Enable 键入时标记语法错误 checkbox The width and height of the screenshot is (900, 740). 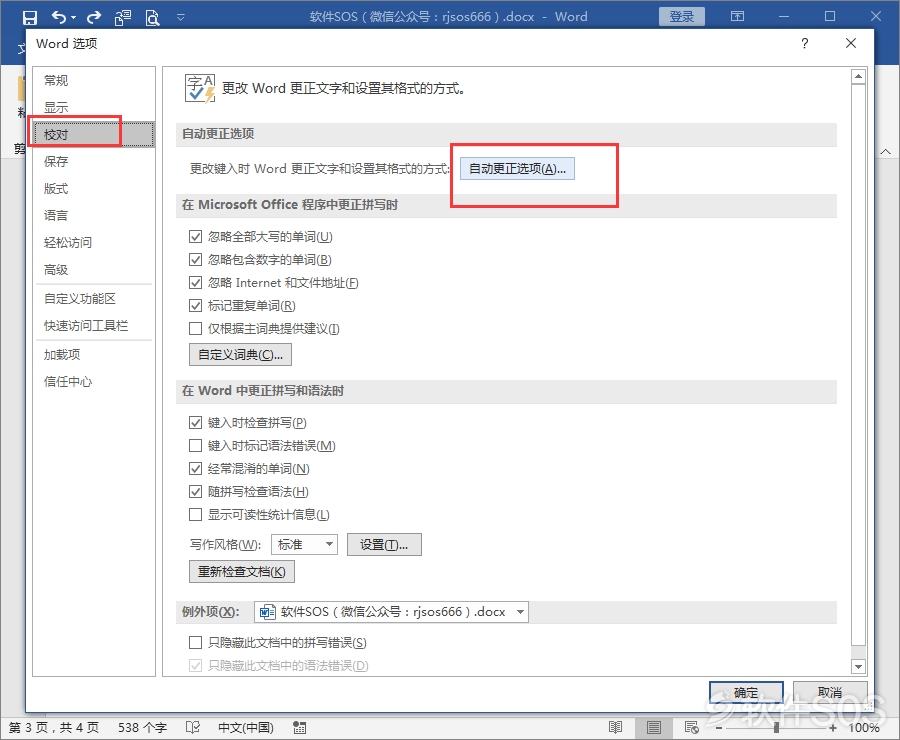click(x=196, y=445)
